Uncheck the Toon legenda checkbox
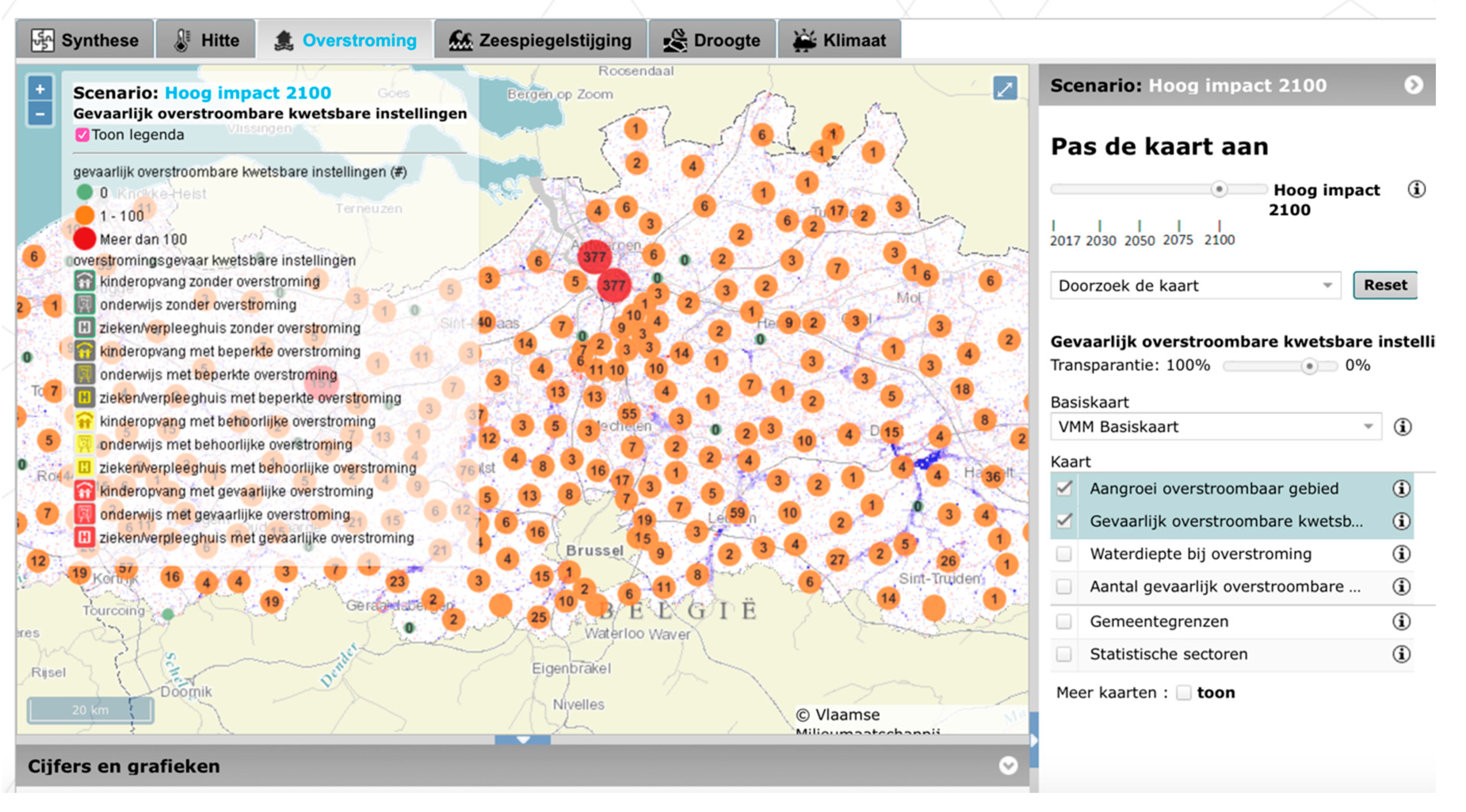Viewport: 1466px width, 812px height. (82, 135)
